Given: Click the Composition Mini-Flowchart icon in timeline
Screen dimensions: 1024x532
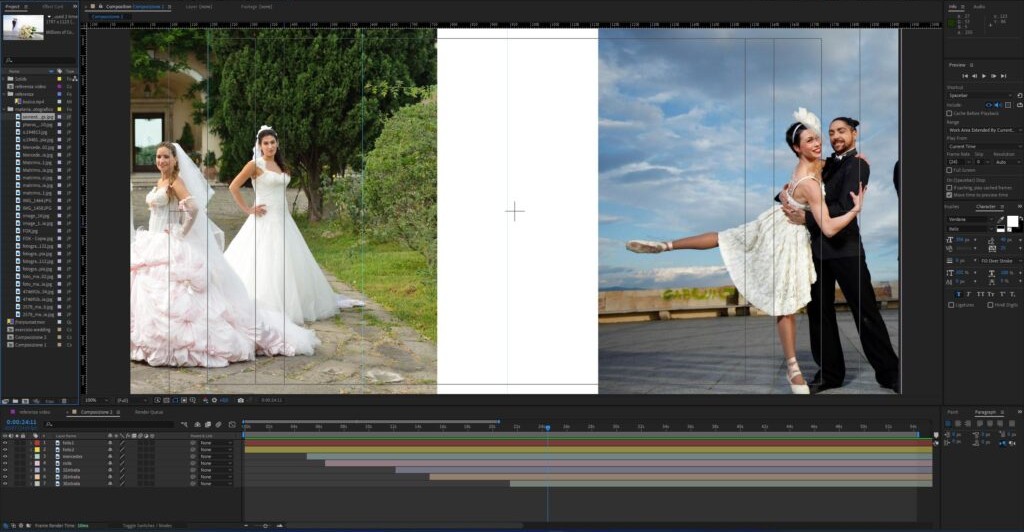Looking at the screenshot, I should tap(184, 424).
